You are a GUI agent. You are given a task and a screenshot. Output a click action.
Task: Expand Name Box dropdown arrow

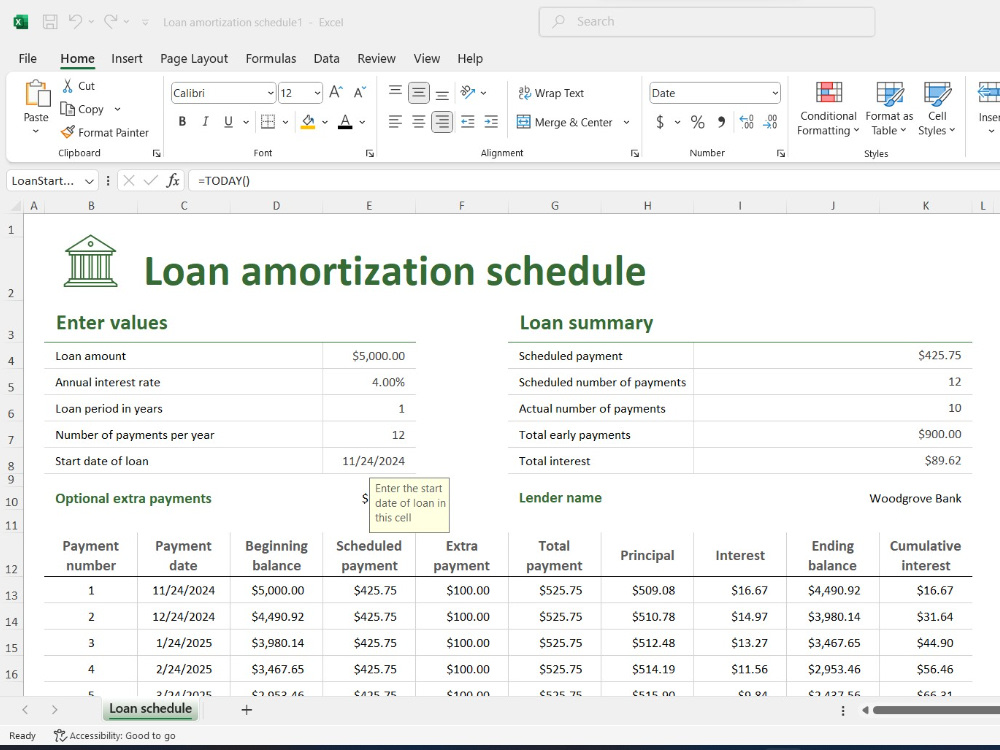[89, 181]
